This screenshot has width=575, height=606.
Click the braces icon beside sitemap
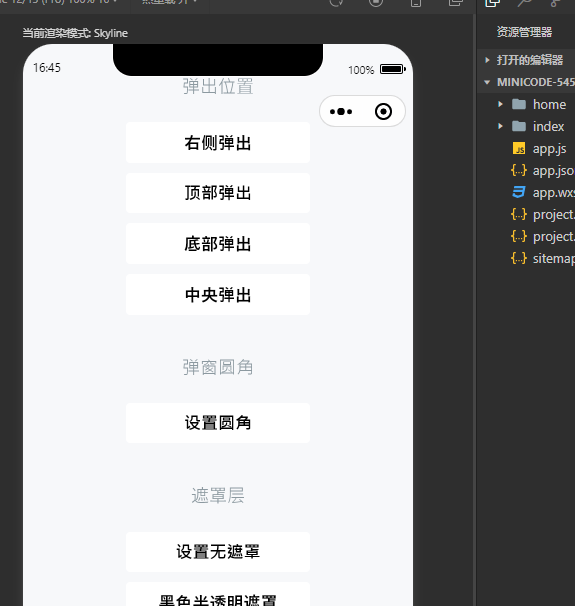click(519, 258)
